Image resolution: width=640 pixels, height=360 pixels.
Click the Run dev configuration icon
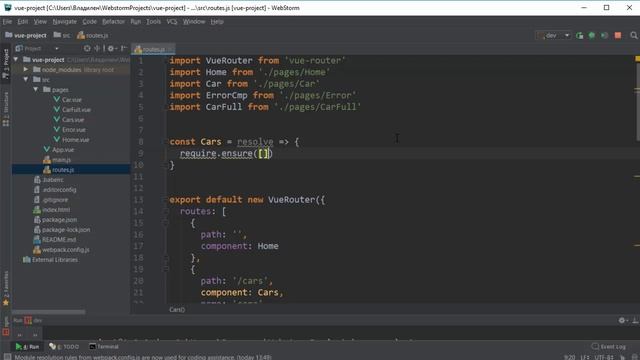(580, 36)
